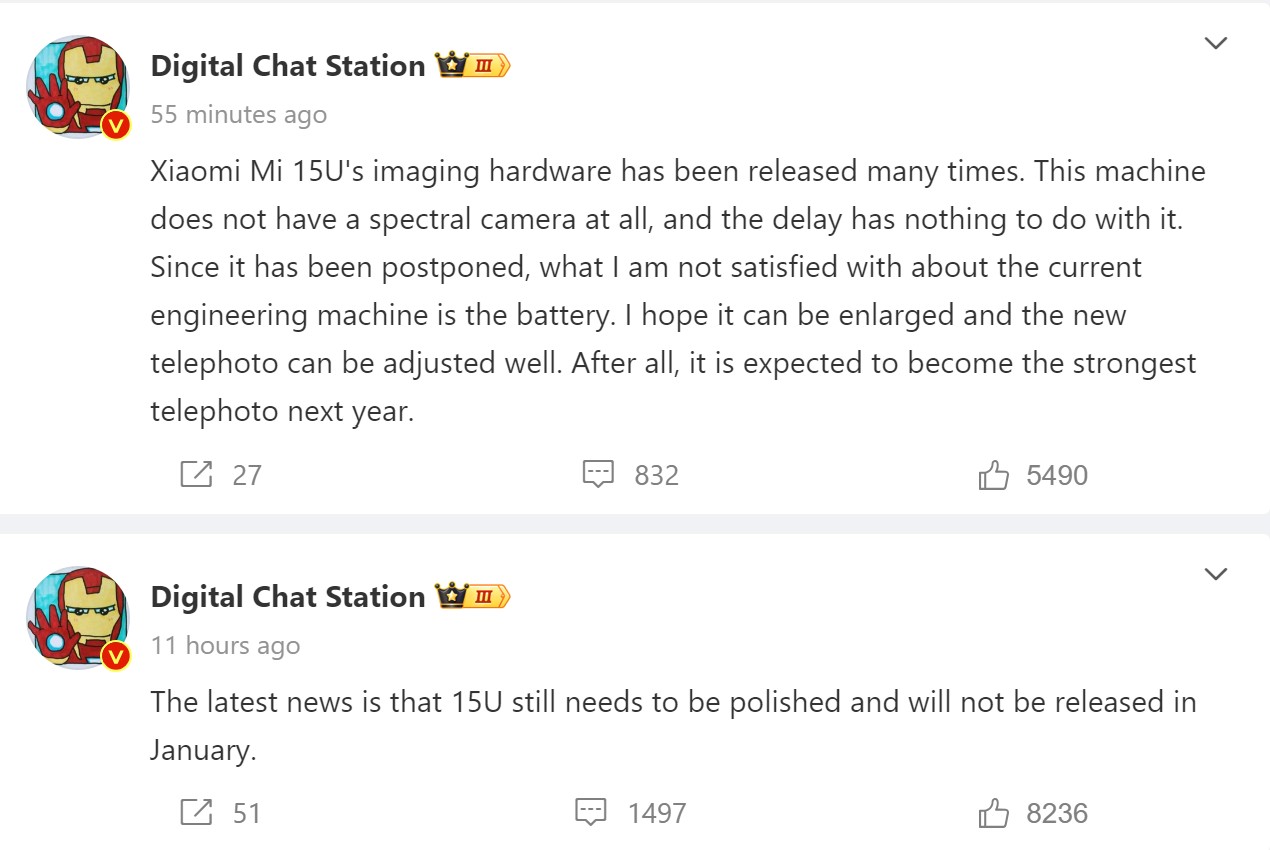Expand the options chevron on the second post

point(1215,574)
